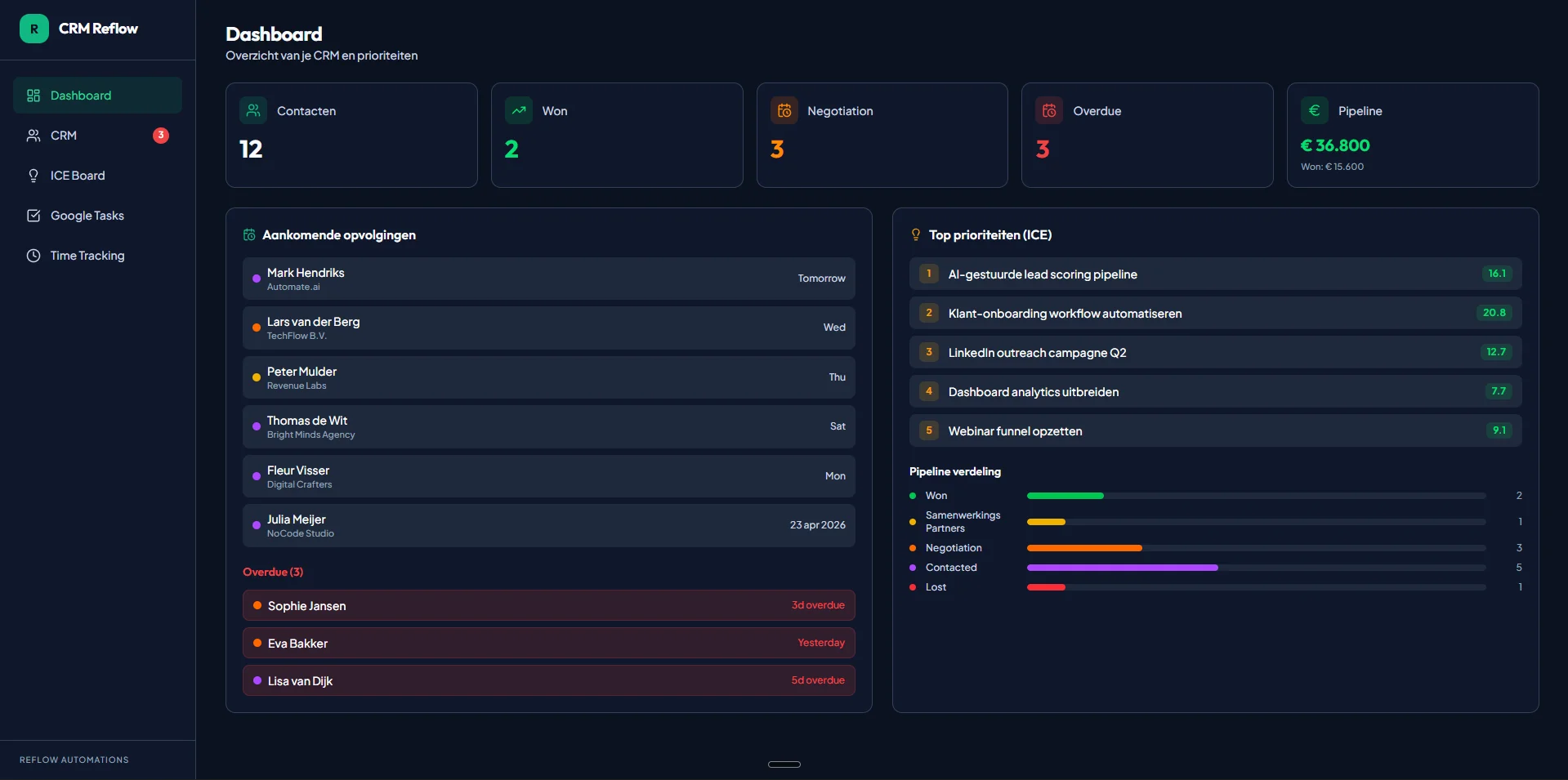Screen dimensions: 1568x780
Task: Navigate to Google Tasks
Action: (97, 216)
